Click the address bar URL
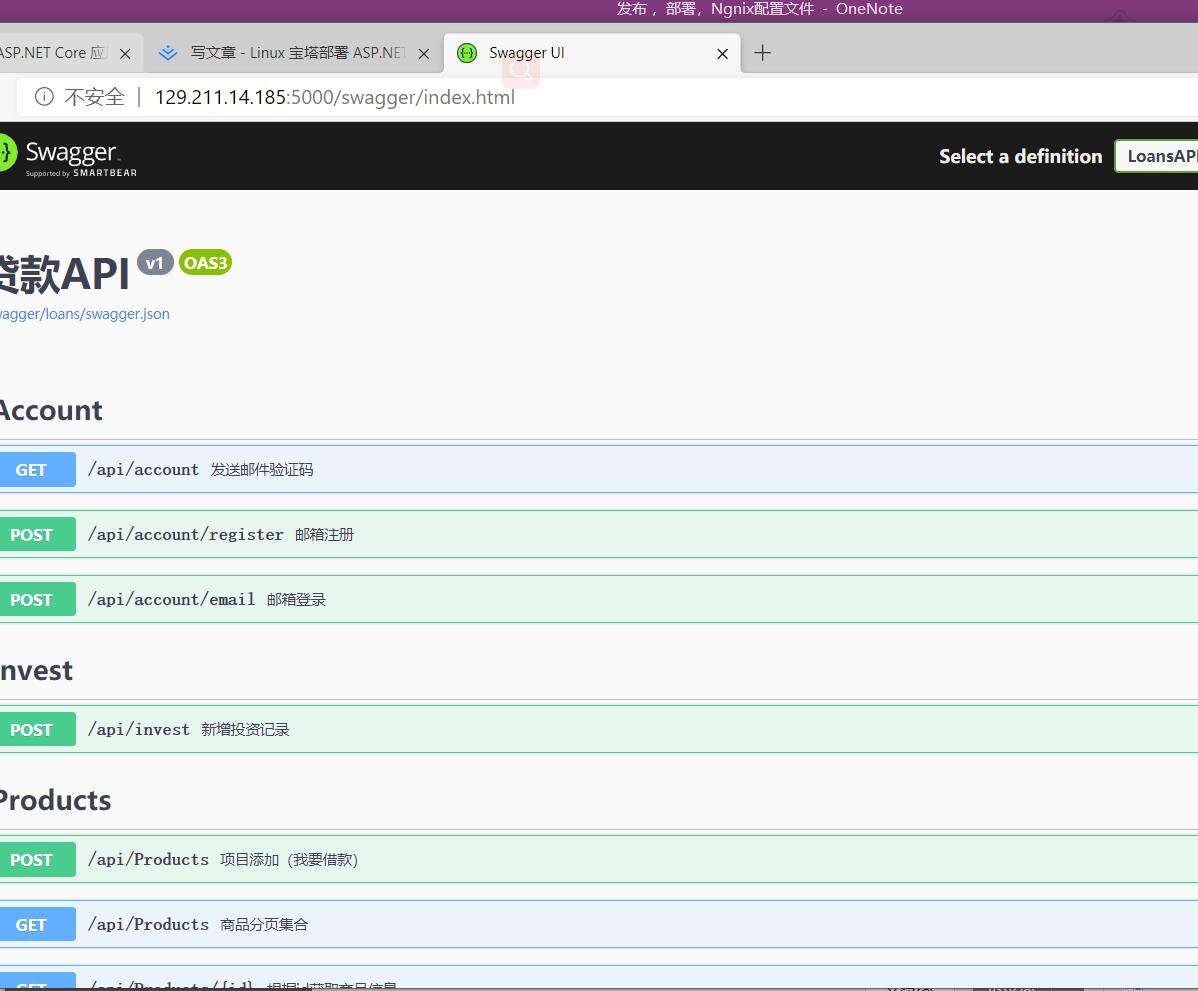Image resolution: width=1198 pixels, height=991 pixels. (335, 97)
